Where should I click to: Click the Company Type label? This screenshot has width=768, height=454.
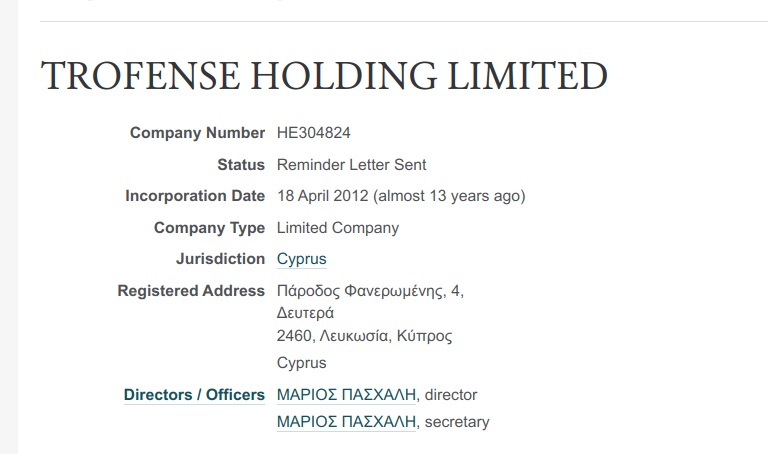[209, 228]
